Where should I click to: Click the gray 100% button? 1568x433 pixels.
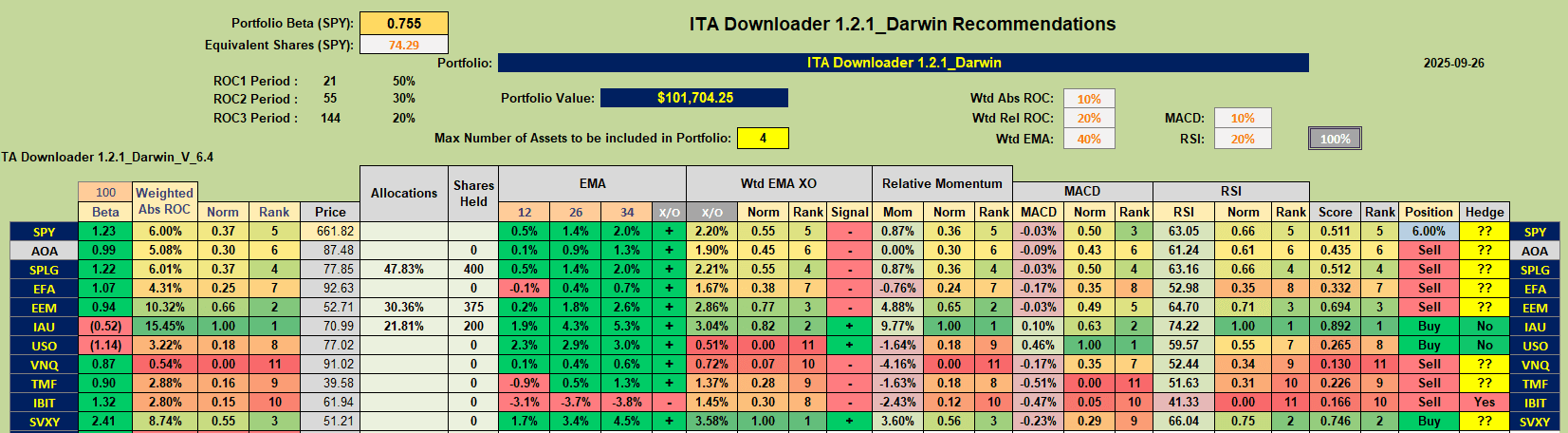point(1335,139)
